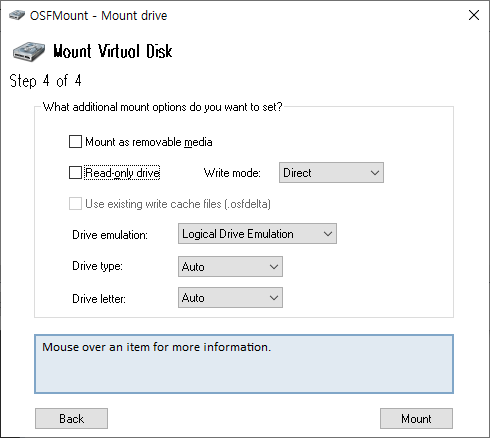This screenshot has width=490, height=438.
Task: Click the 'Step 4 of 4' text
Action: (x=45, y=81)
